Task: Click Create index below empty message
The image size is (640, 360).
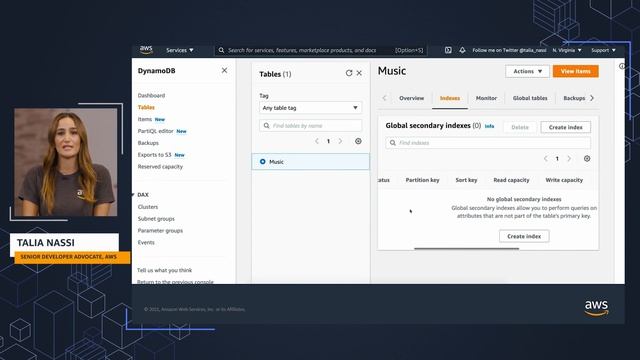Action: point(524,236)
